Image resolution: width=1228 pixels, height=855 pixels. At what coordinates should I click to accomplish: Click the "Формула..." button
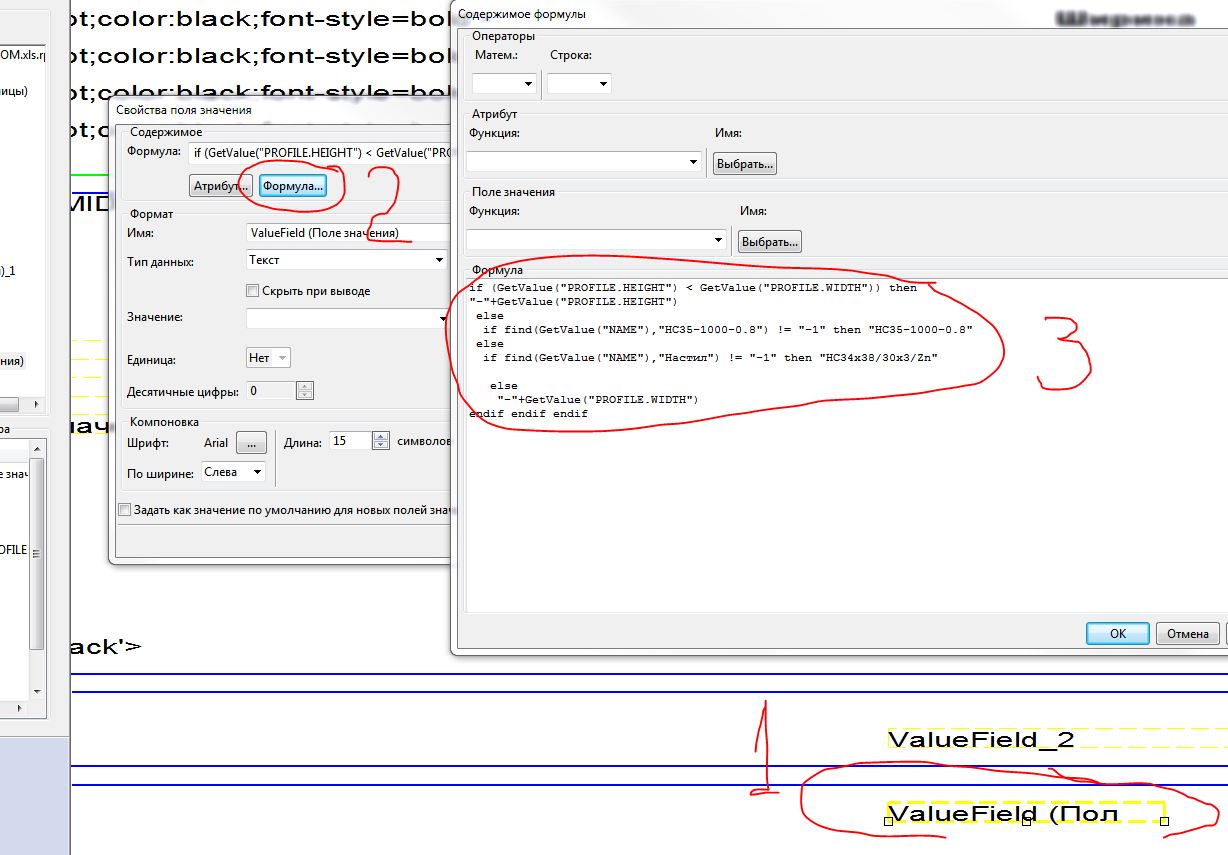tap(293, 186)
